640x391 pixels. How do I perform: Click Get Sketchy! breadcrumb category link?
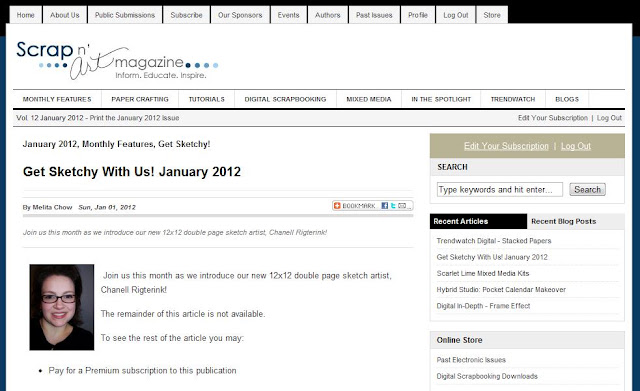184,144
